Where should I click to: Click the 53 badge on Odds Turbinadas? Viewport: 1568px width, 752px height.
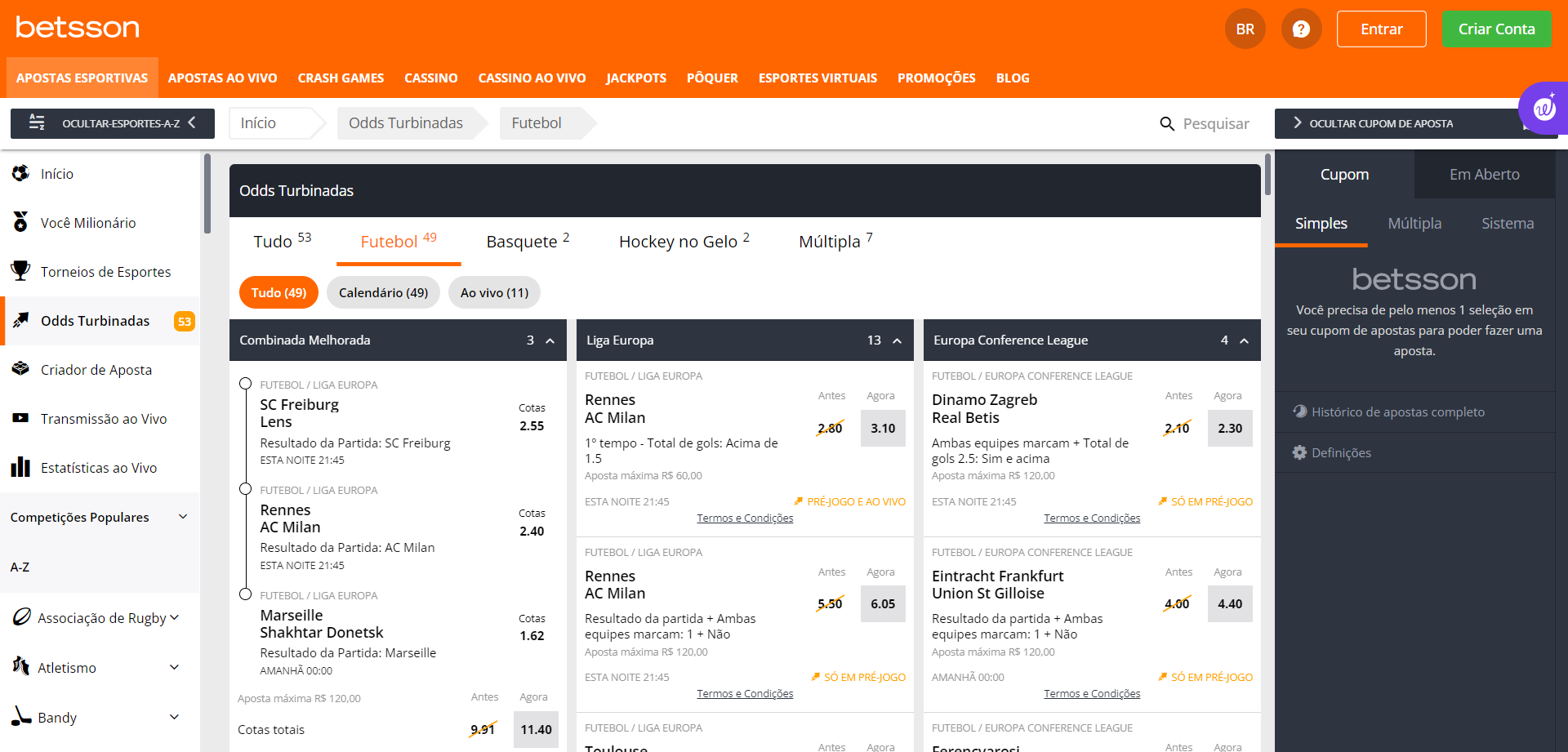(185, 321)
